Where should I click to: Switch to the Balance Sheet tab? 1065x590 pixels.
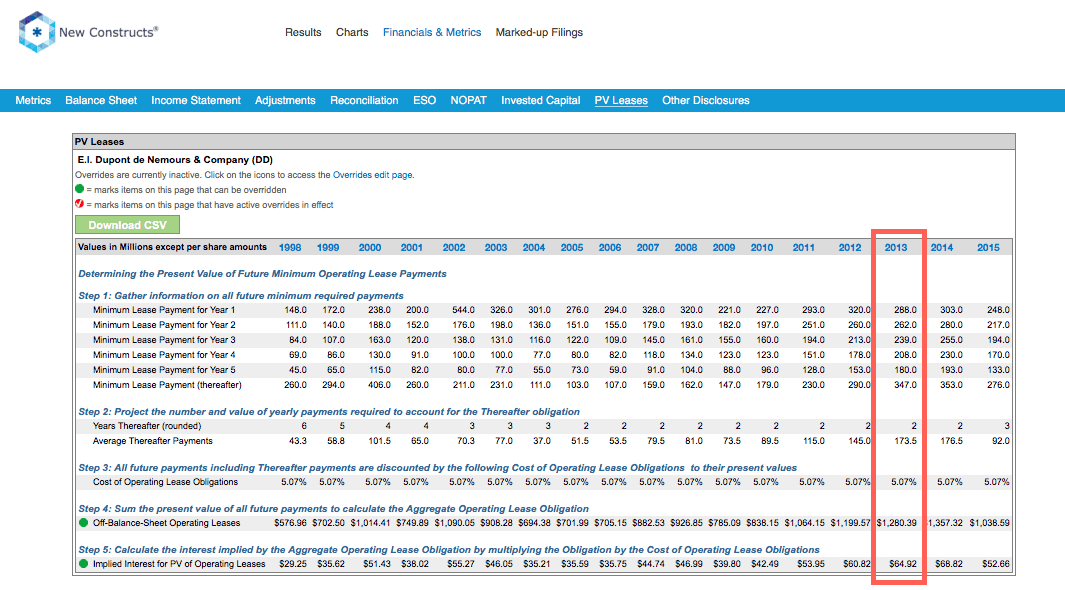pos(101,100)
